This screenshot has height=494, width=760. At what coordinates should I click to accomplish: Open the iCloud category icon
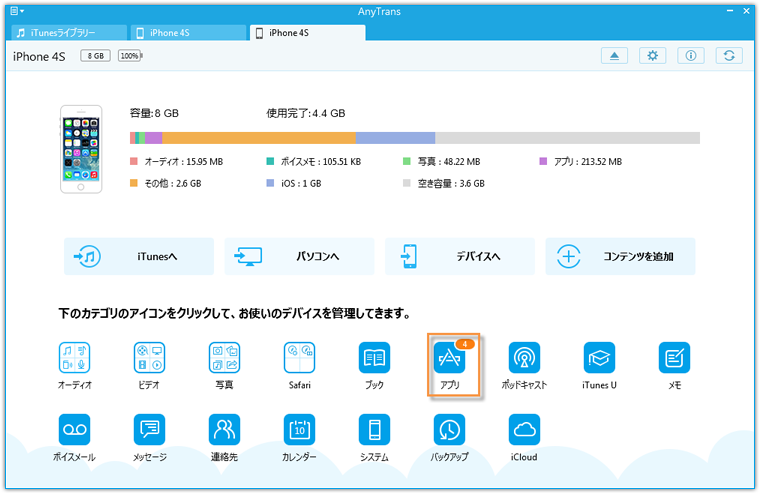point(524,430)
